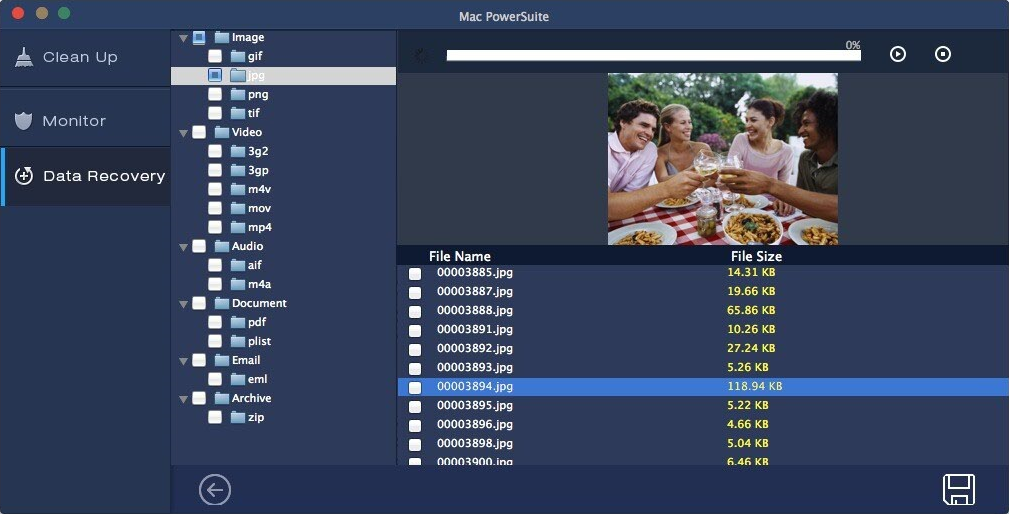
Task: Click the 118.94 KB size value
Action: (x=755, y=387)
